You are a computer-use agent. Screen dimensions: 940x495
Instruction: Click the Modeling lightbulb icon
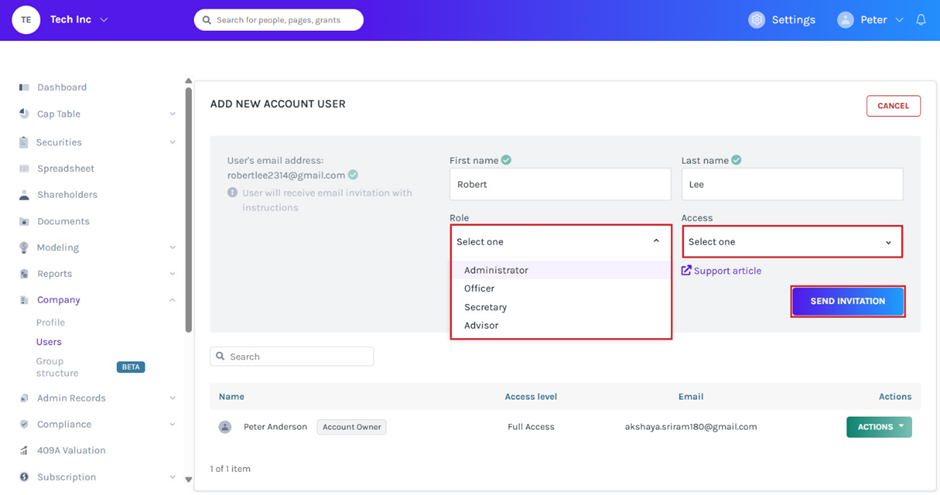tap(24, 247)
